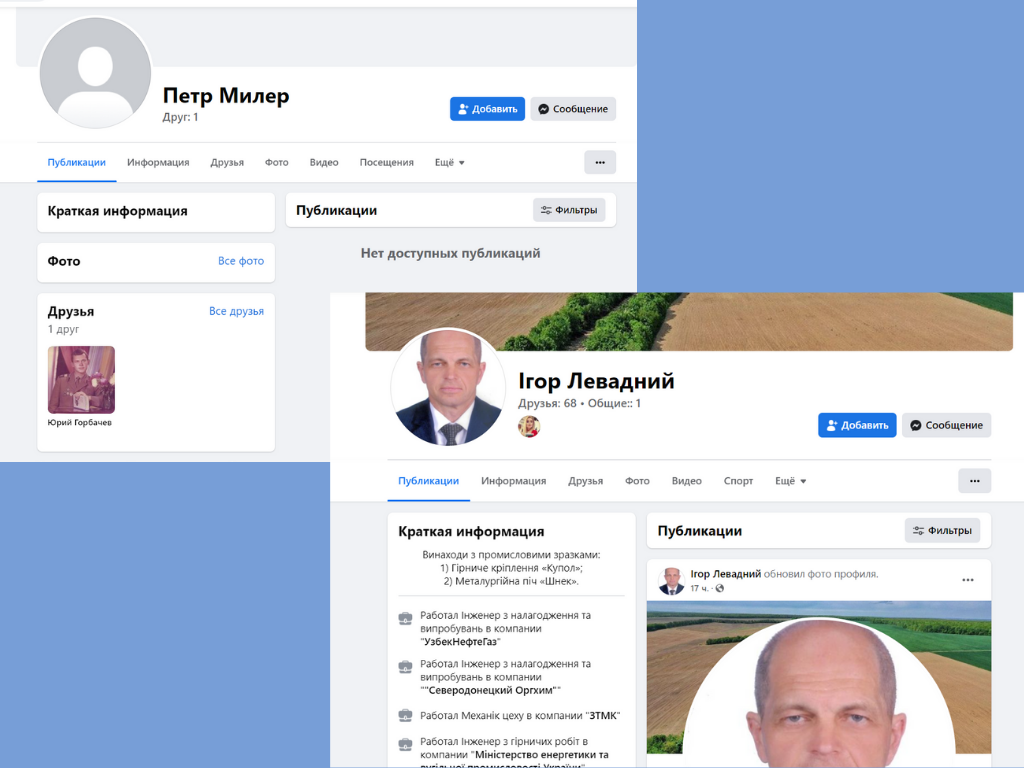Open Фильтры for Ігор Левадний's publications
Viewport: 1024px width, 768px height.
[x=942, y=531]
